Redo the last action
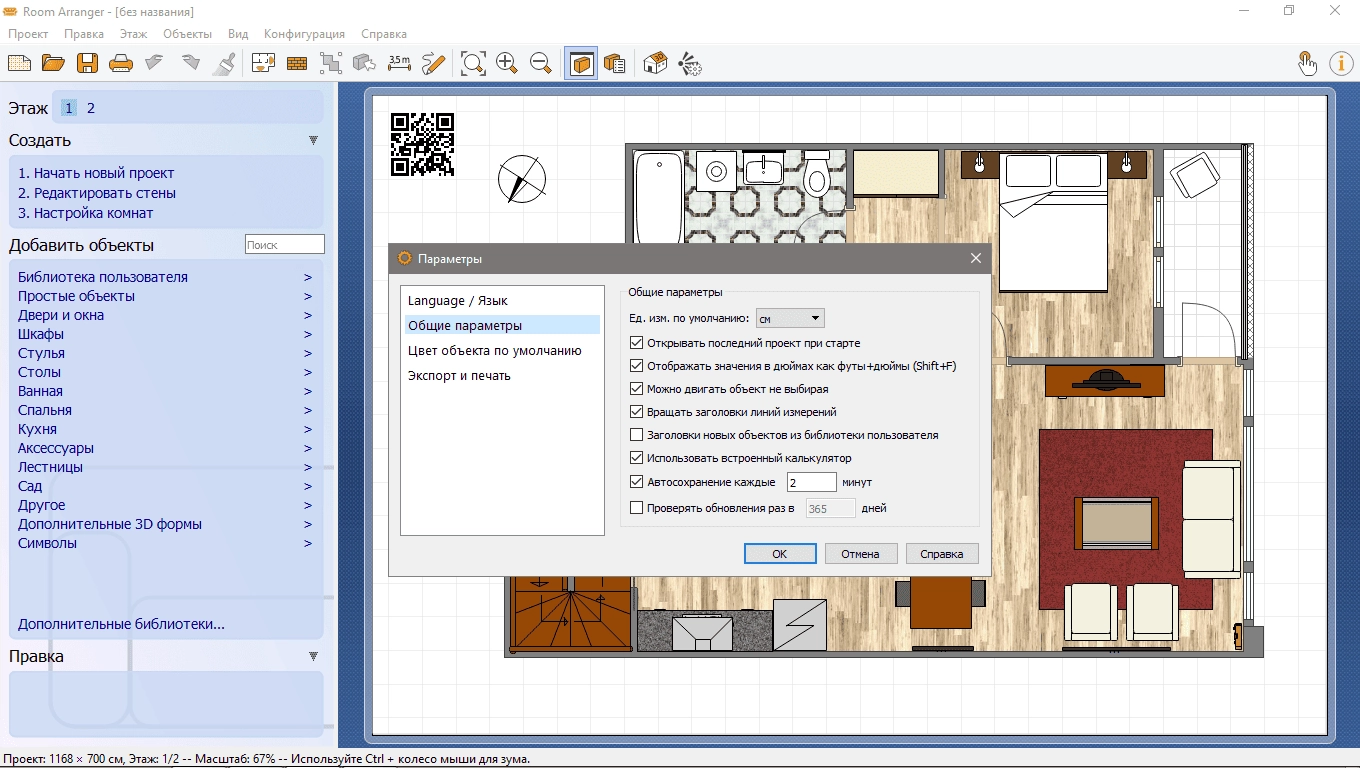1360x768 pixels. tap(190, 63)
